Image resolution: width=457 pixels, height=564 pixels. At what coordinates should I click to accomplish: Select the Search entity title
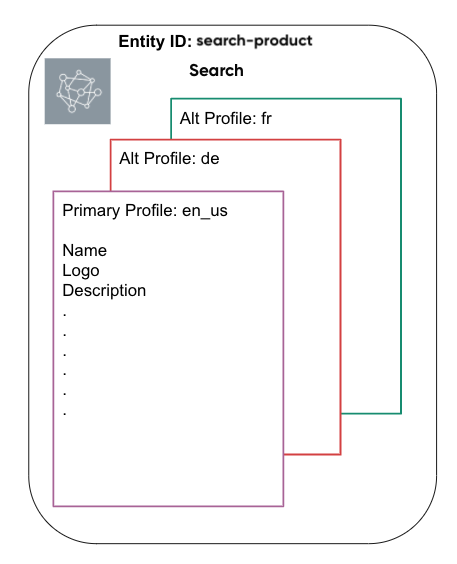click(x=216, y=70)
